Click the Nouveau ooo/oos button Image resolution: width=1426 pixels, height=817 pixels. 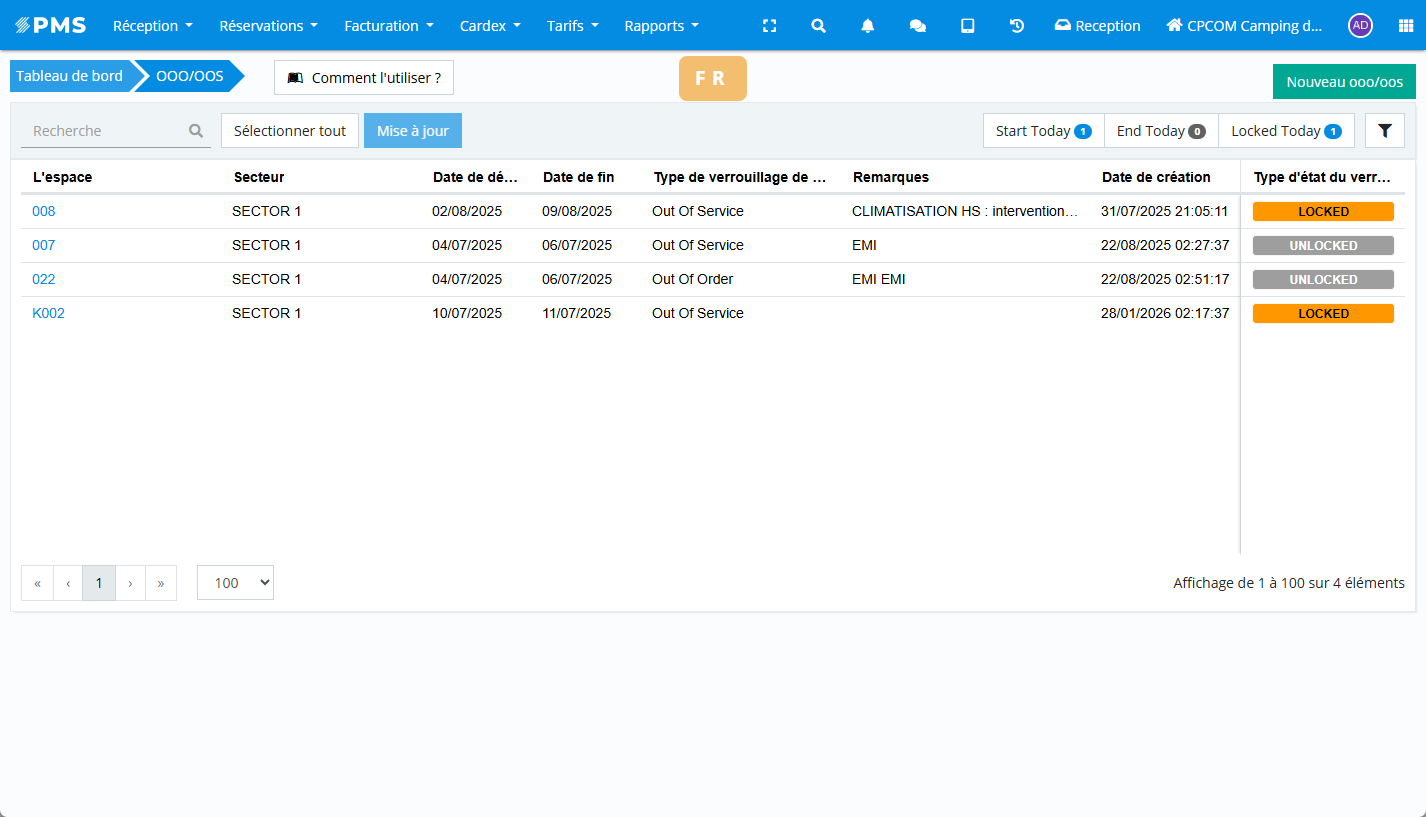click(1343, 82)
